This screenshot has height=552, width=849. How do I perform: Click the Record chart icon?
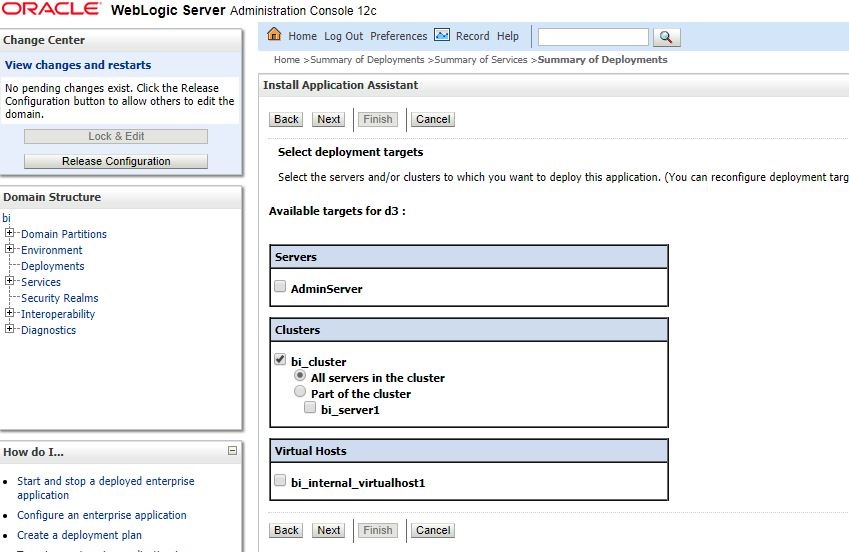pos(442,35)
